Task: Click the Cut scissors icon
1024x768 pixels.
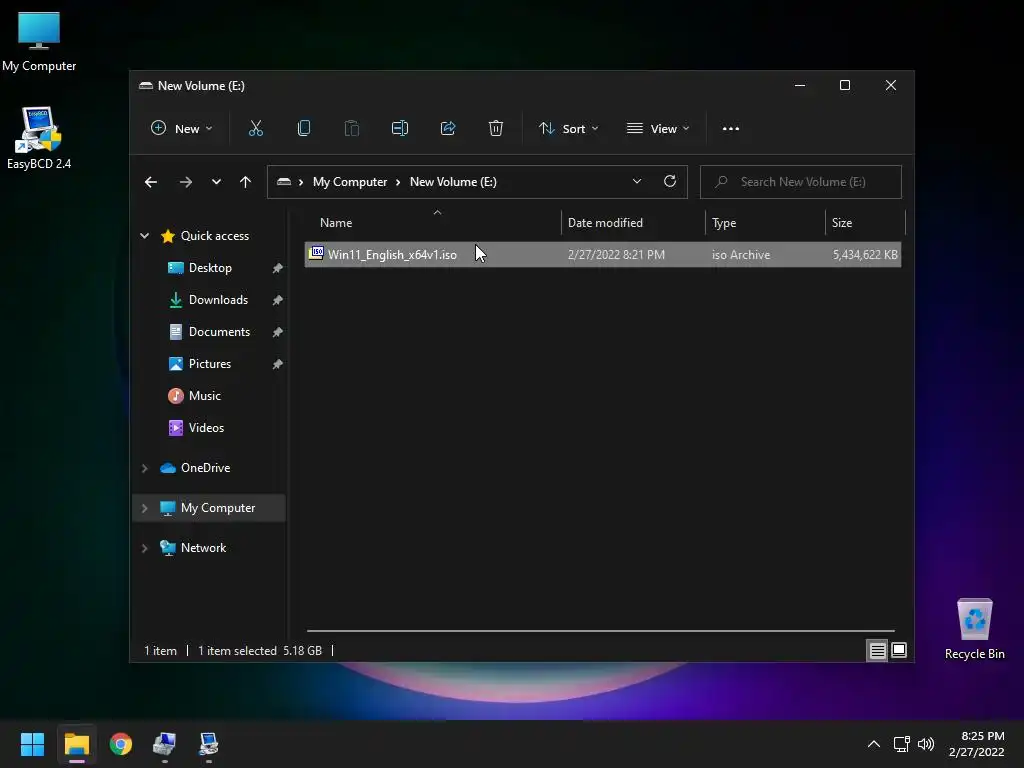Action: tap(255, 129)
